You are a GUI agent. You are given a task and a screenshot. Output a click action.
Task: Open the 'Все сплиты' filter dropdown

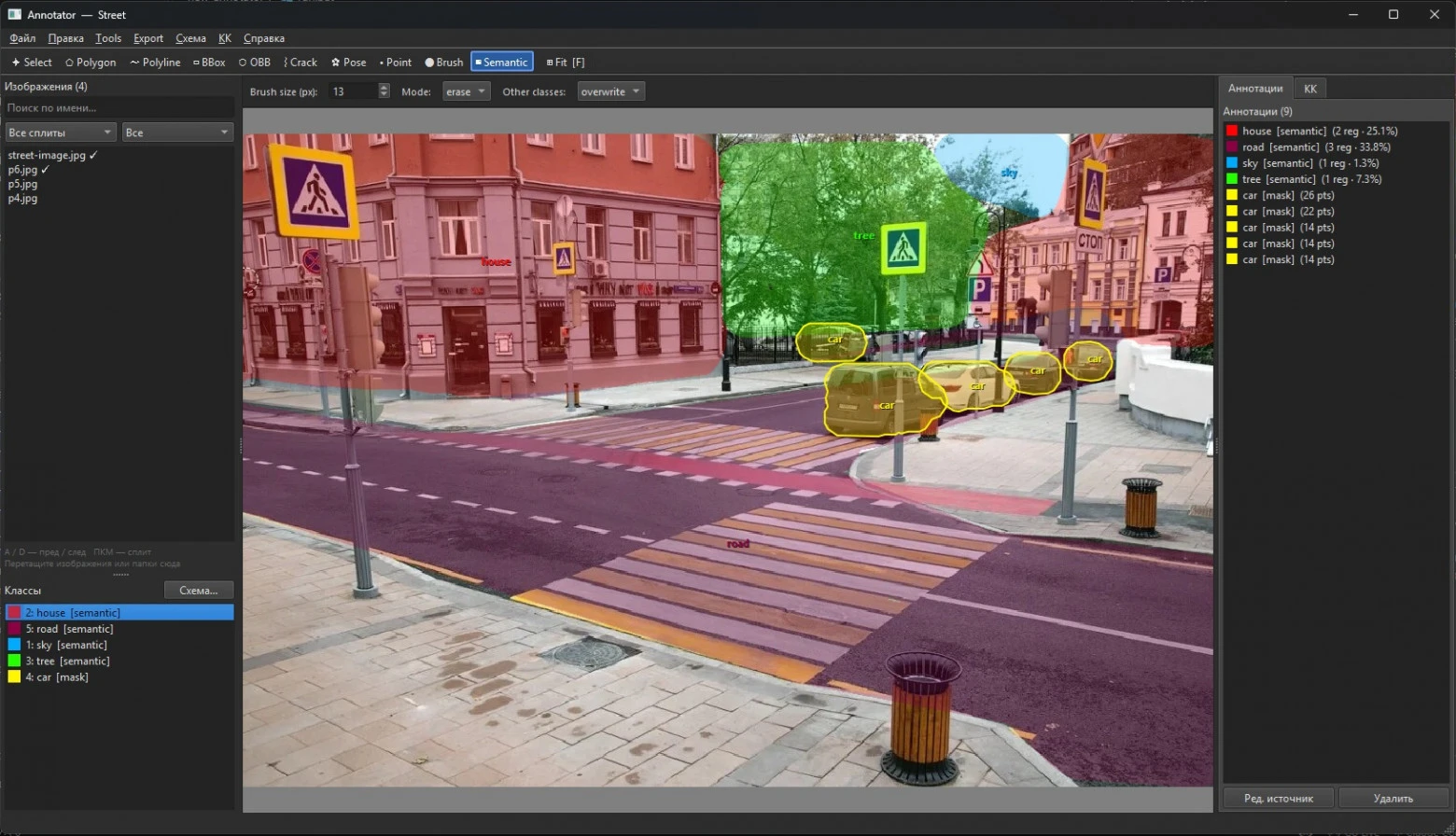pos(61,132)
